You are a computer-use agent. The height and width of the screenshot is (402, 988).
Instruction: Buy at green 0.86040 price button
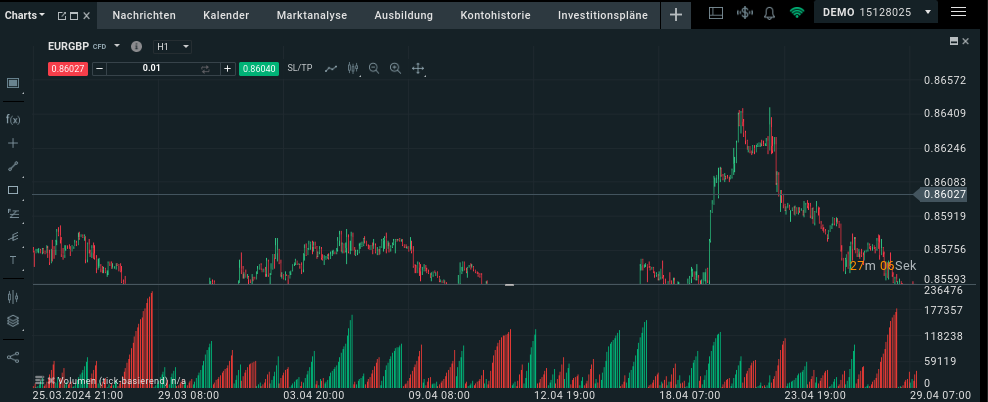259,69
